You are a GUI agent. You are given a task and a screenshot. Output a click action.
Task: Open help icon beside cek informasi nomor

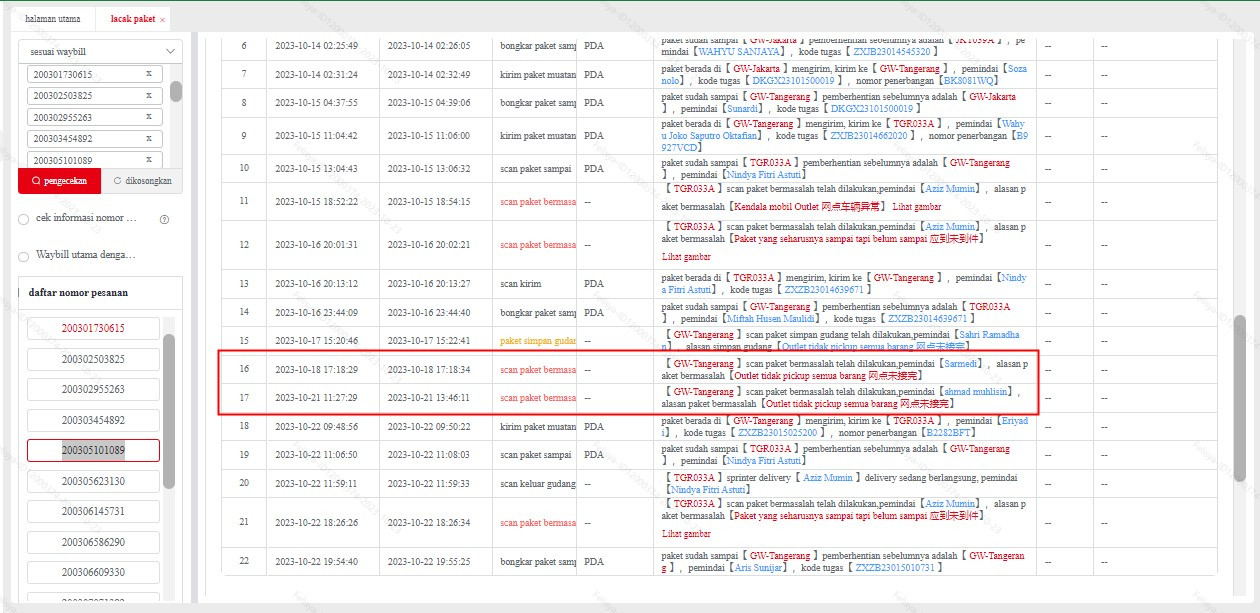164,219
